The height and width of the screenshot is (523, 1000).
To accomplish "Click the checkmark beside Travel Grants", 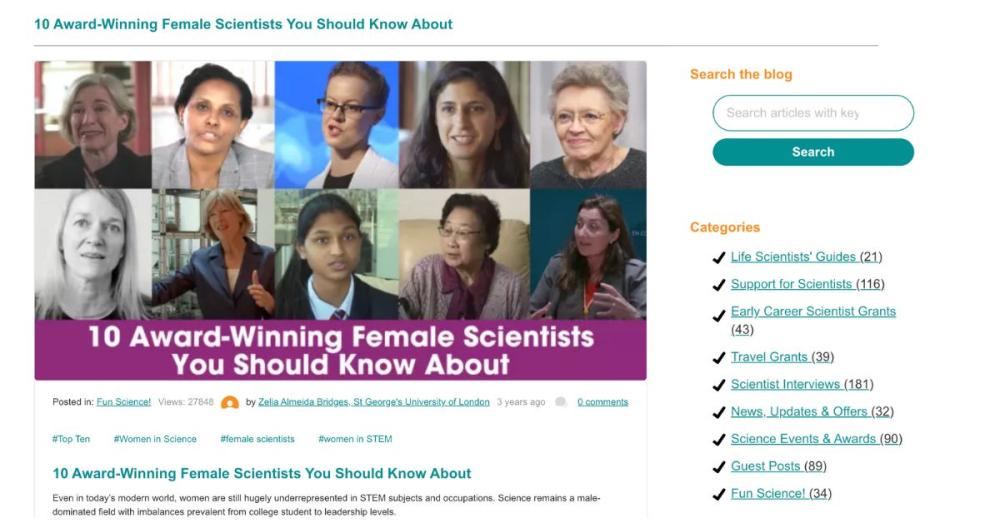I will point(719,358).
